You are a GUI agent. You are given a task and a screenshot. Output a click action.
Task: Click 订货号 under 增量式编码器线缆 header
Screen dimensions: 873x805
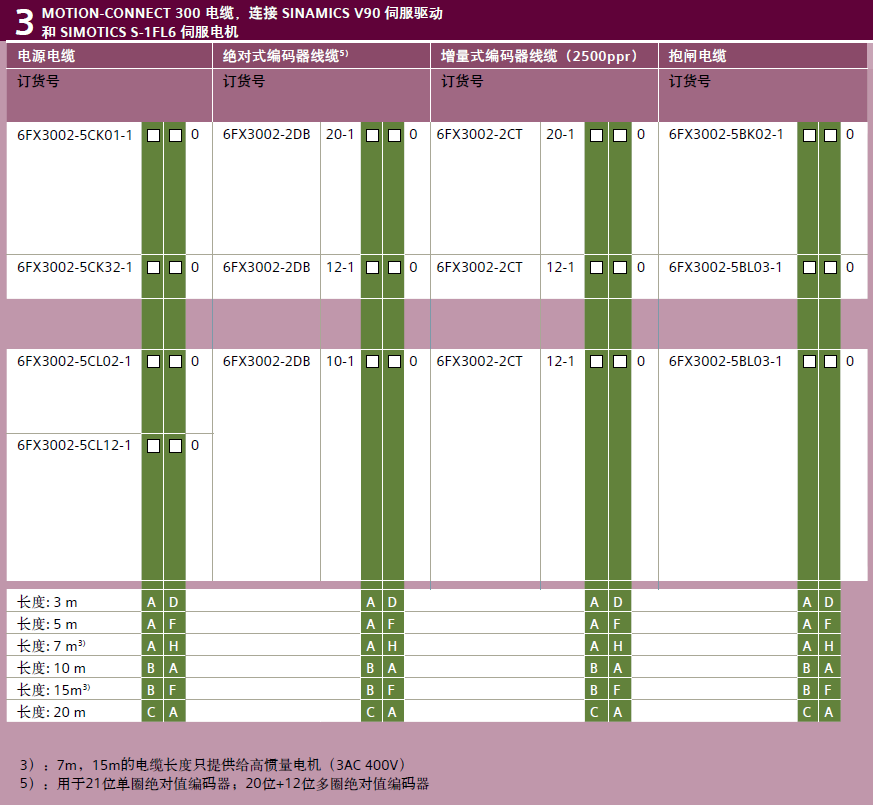[x=462, y=81]
